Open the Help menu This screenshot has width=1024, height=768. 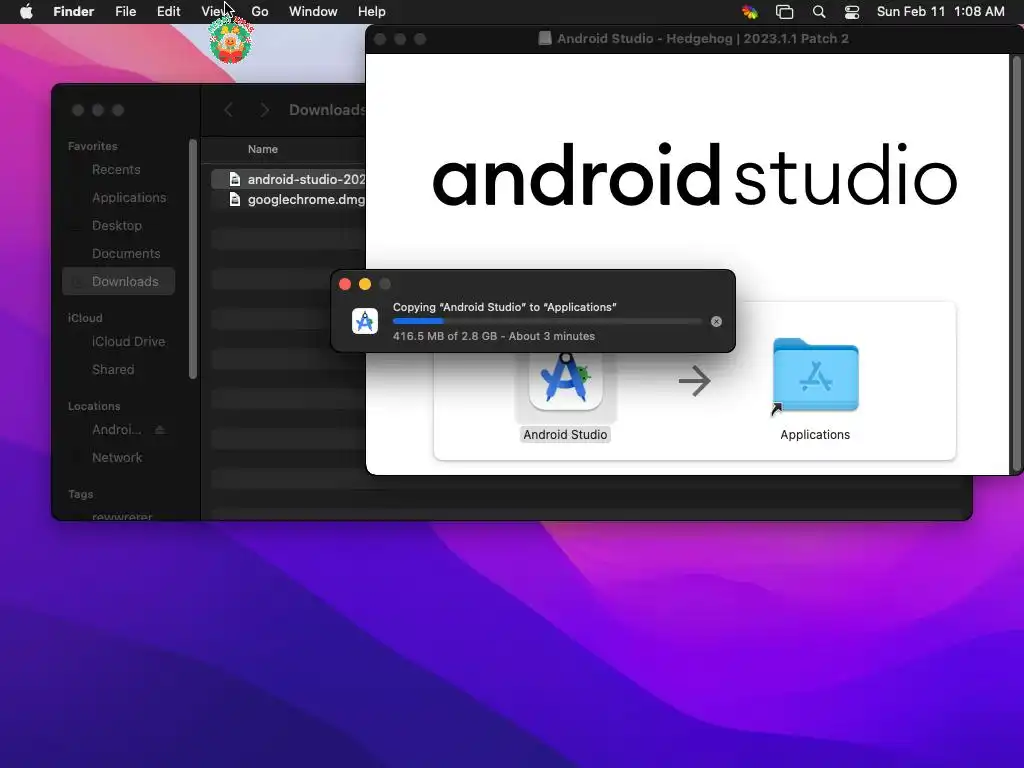pyautogui.click(x=372, y=12)
